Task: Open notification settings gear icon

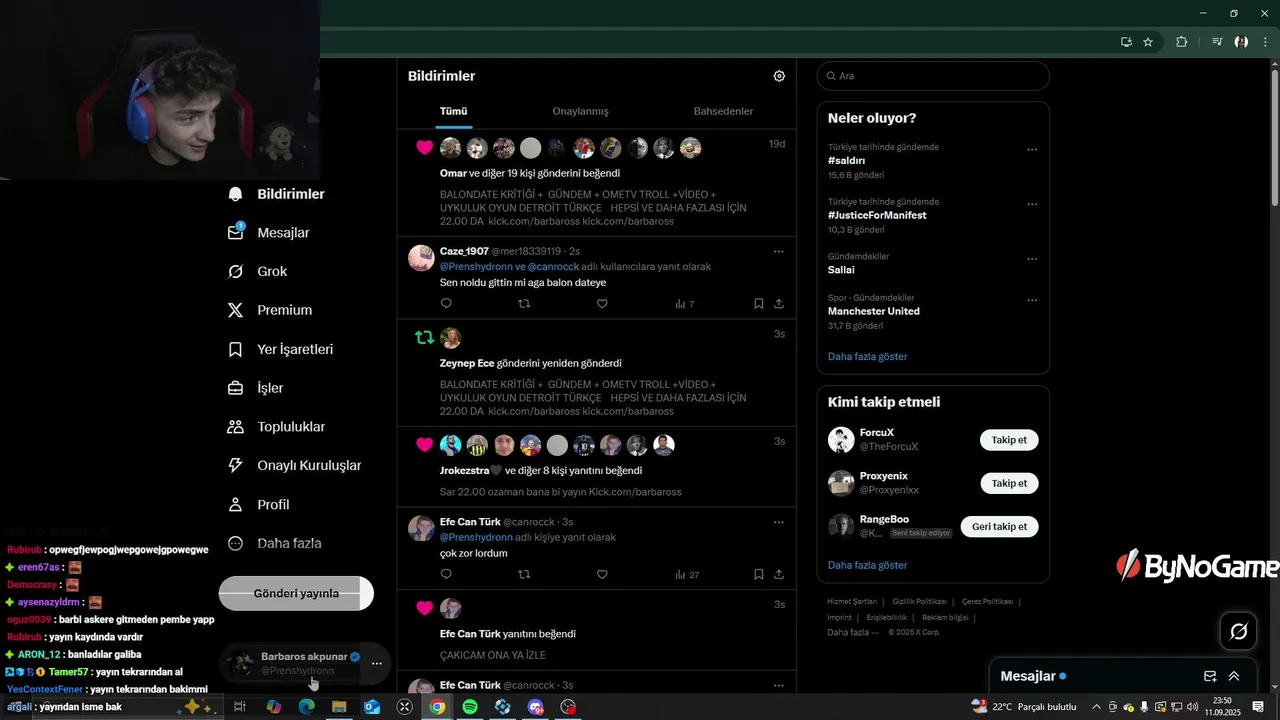Action: (779, 76)
